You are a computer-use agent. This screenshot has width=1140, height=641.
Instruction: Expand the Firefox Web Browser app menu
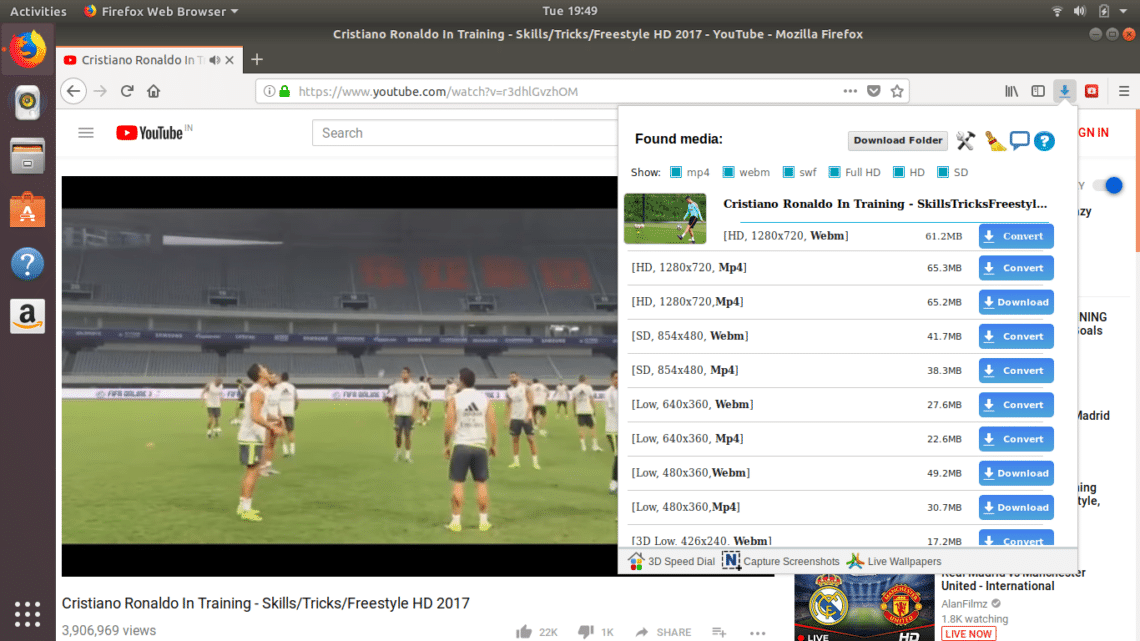coord(161,11)
